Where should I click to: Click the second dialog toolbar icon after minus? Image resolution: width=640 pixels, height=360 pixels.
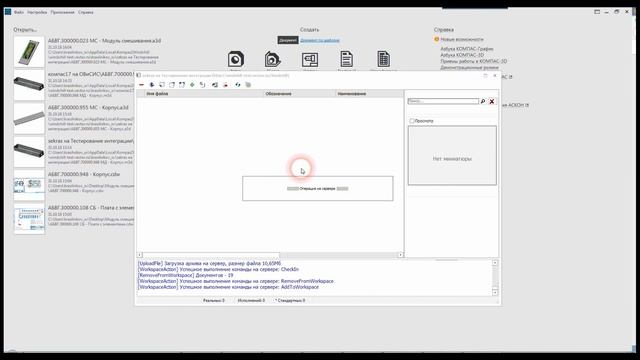point(152,85)
